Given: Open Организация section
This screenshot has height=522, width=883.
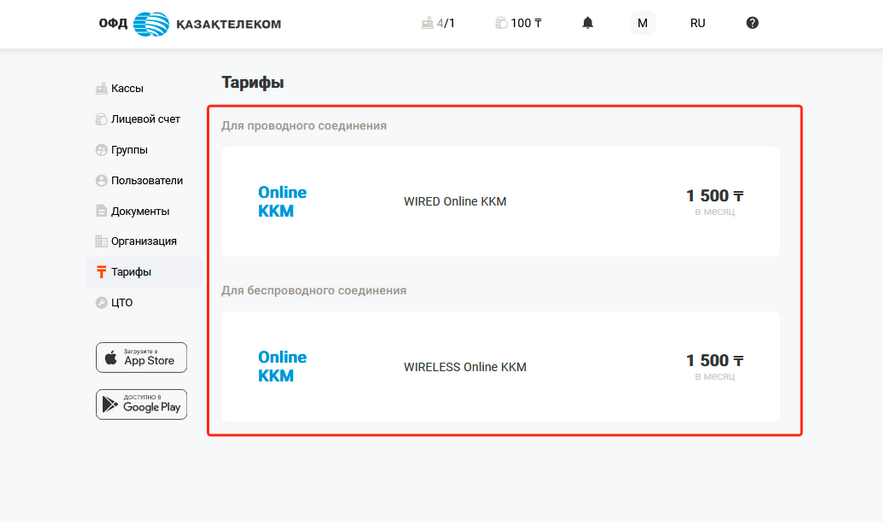Looking at the screenshot, I should 144,241.
